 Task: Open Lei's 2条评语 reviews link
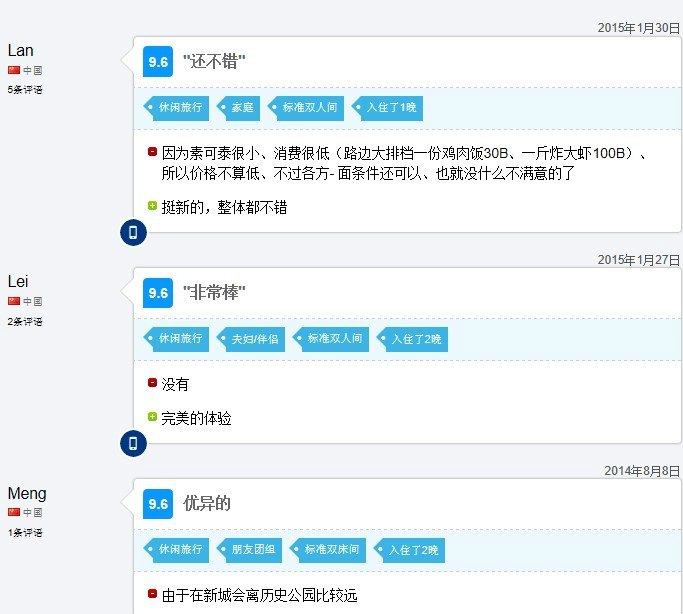25,322
